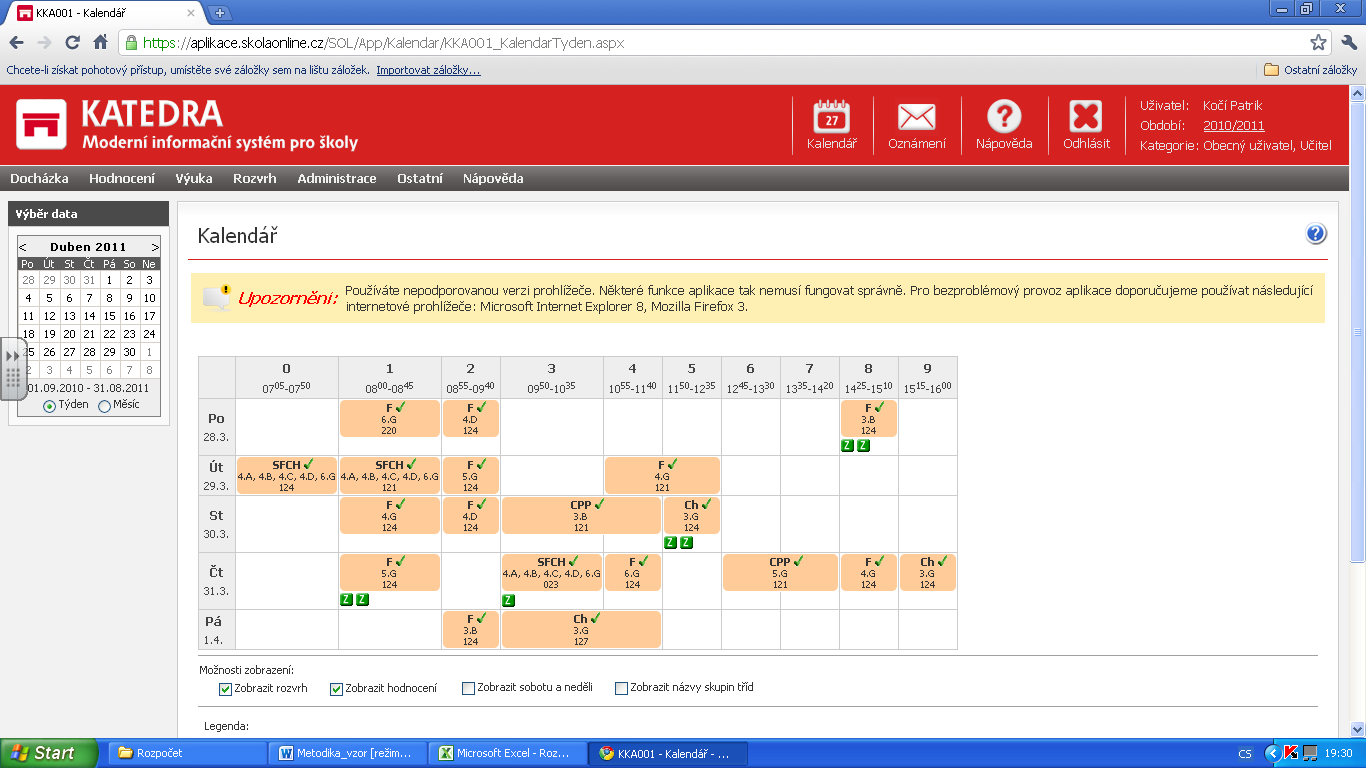Bookmark page with the star icon

tap(1318, 43)
